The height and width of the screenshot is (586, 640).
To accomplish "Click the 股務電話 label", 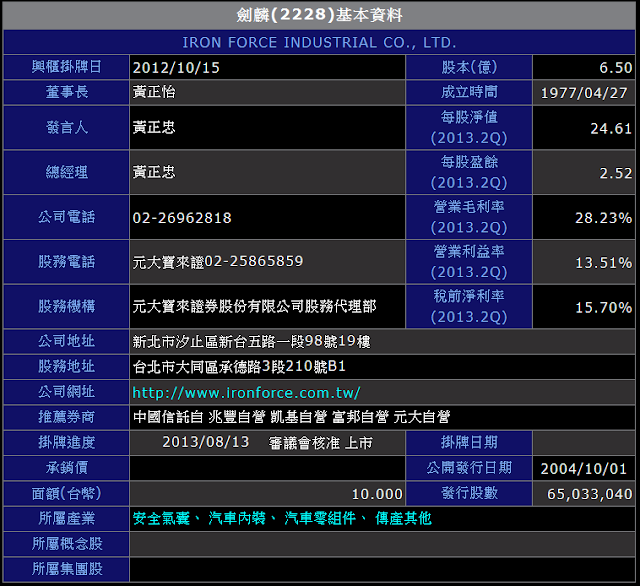I will click(67, 262).
